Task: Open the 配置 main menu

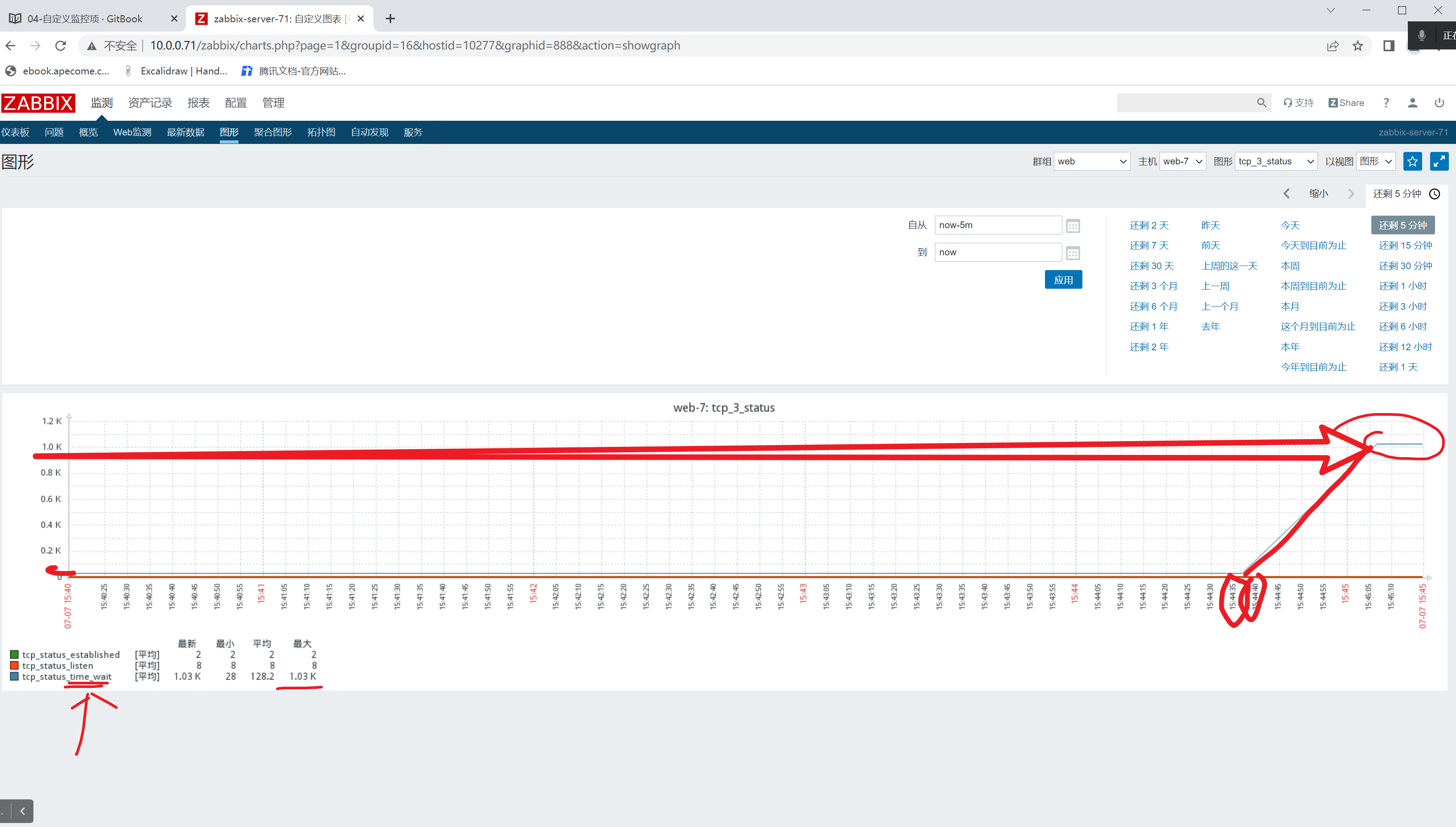Action: (x=236, y=103)
